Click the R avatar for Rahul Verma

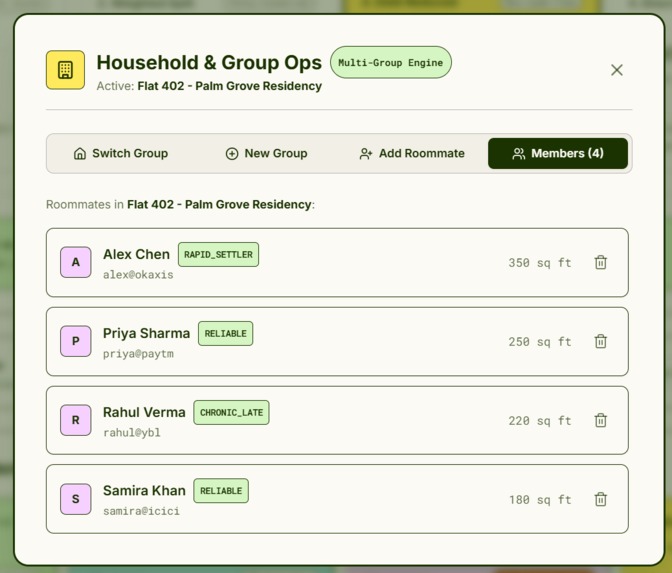pyautogui.click(x=75, y=420)
